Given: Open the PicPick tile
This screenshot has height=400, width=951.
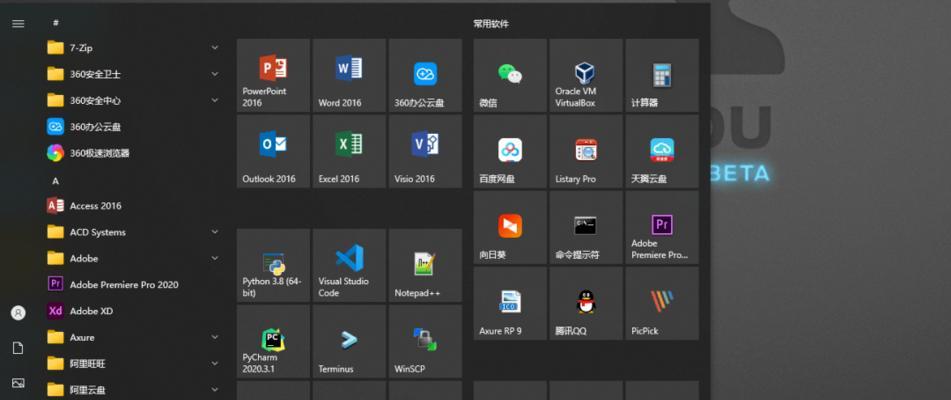Looking at the screenshot, I should tap(662, 304).
